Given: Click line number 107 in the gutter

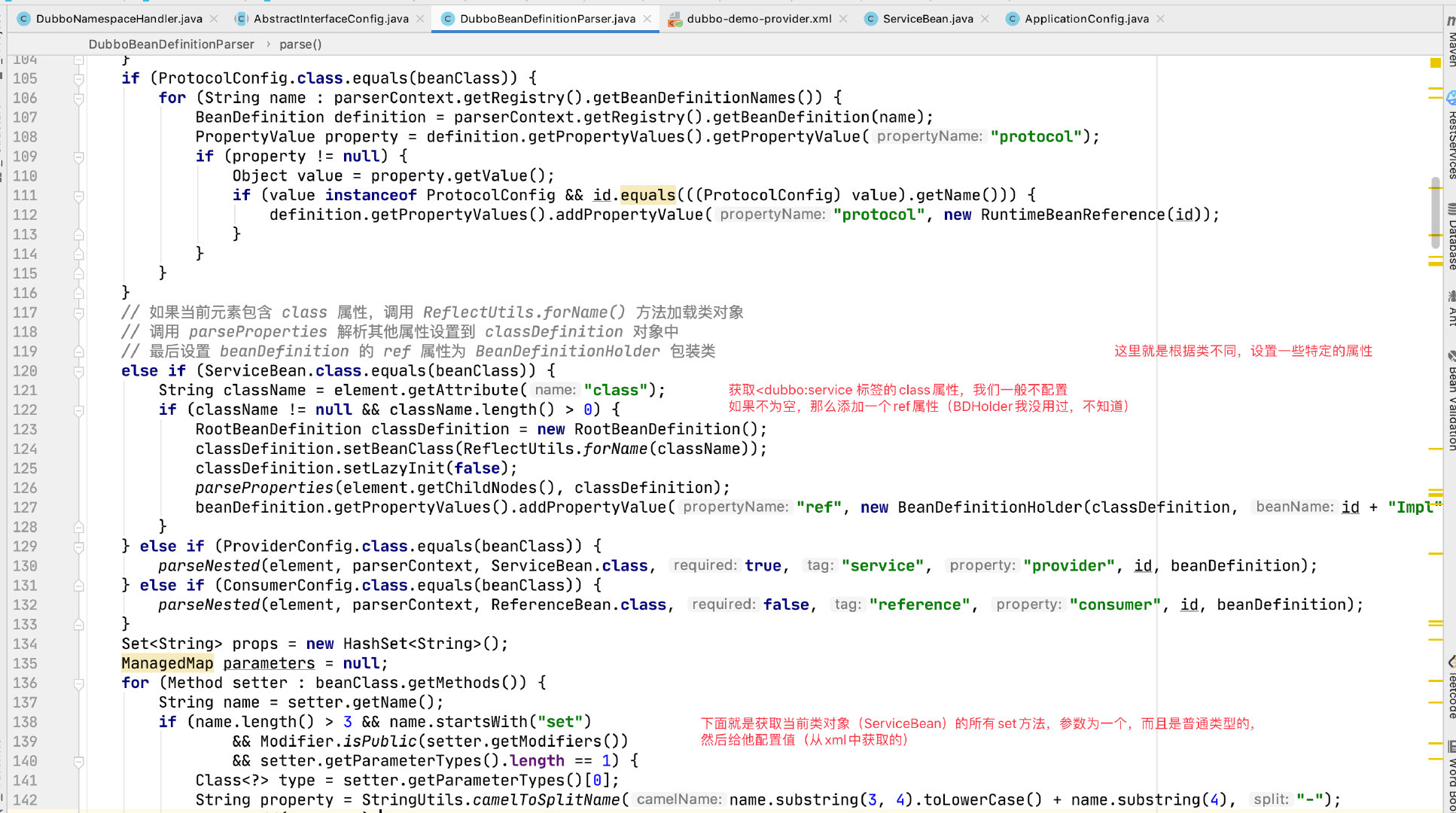Looking at the screenshot, I should tap(25, 117).
